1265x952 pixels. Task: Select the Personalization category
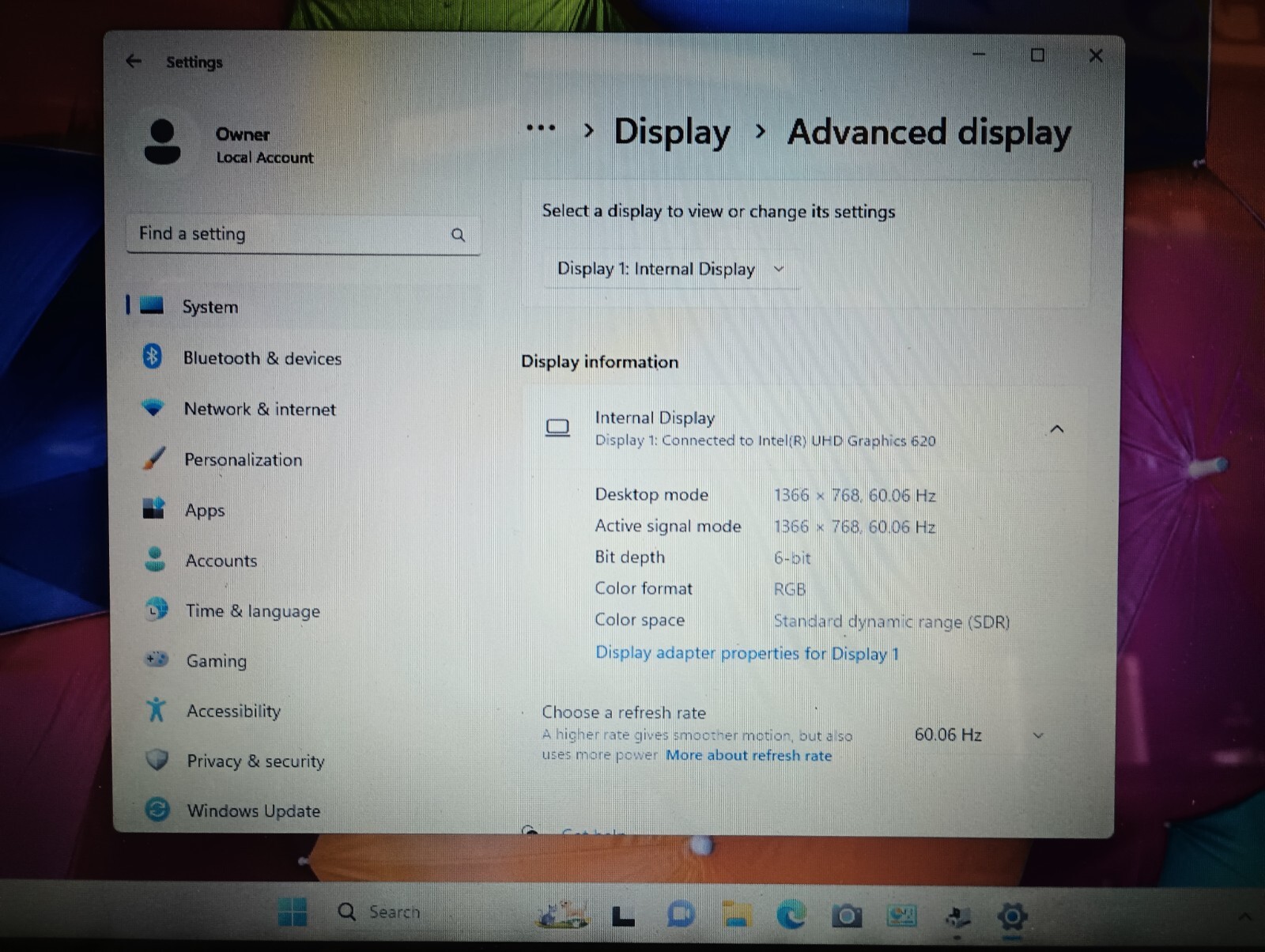point(303,459)
